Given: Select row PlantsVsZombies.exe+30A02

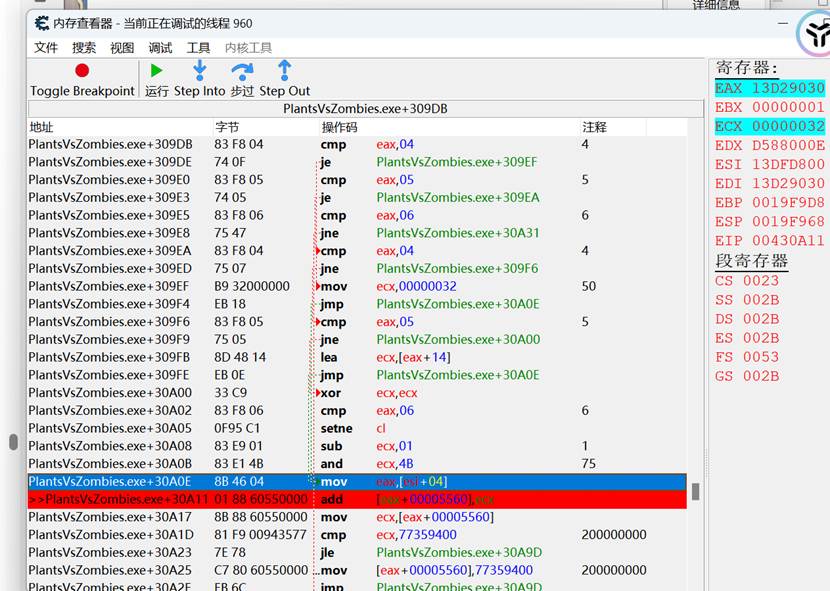Looking at the screenshot, I should pyautogui.click(x=357, y=410).
